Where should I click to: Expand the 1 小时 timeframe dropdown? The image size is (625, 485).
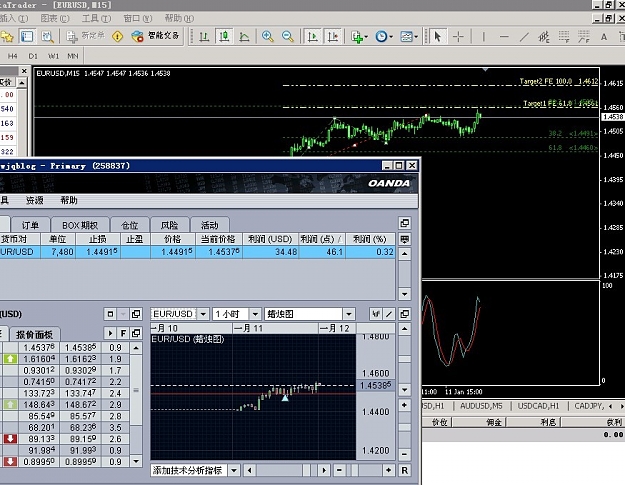(256, 314)
